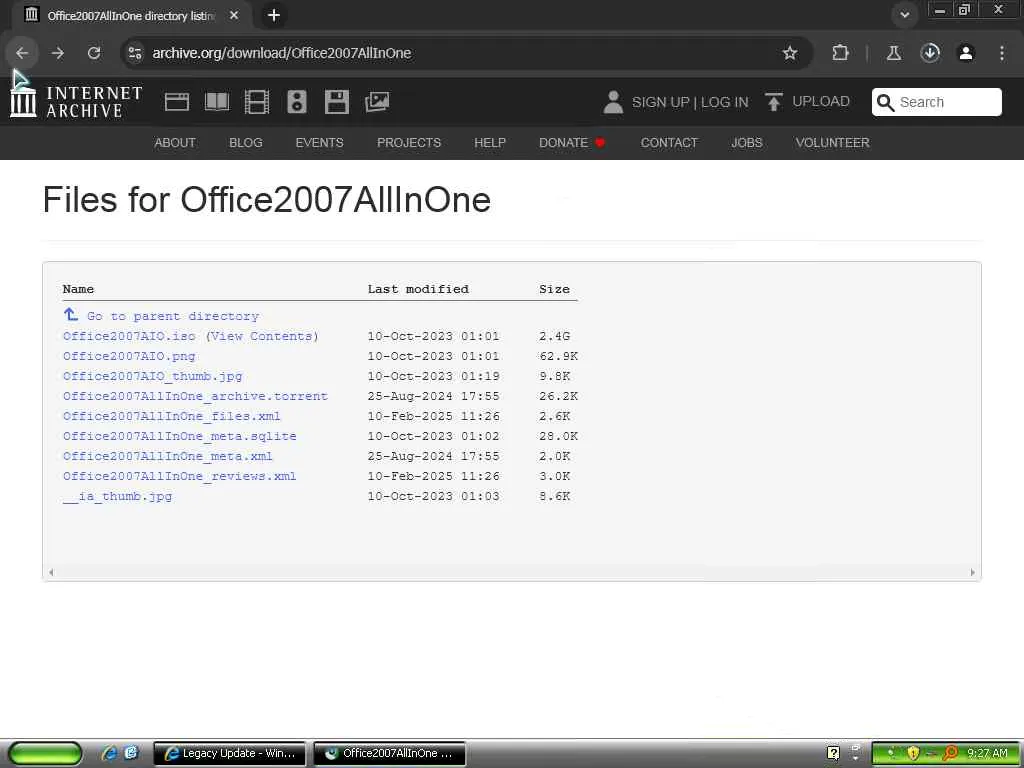Viewport: 1024px width, 768px height.
Task: Click the user silhouette icon
Action: point(613,102)
